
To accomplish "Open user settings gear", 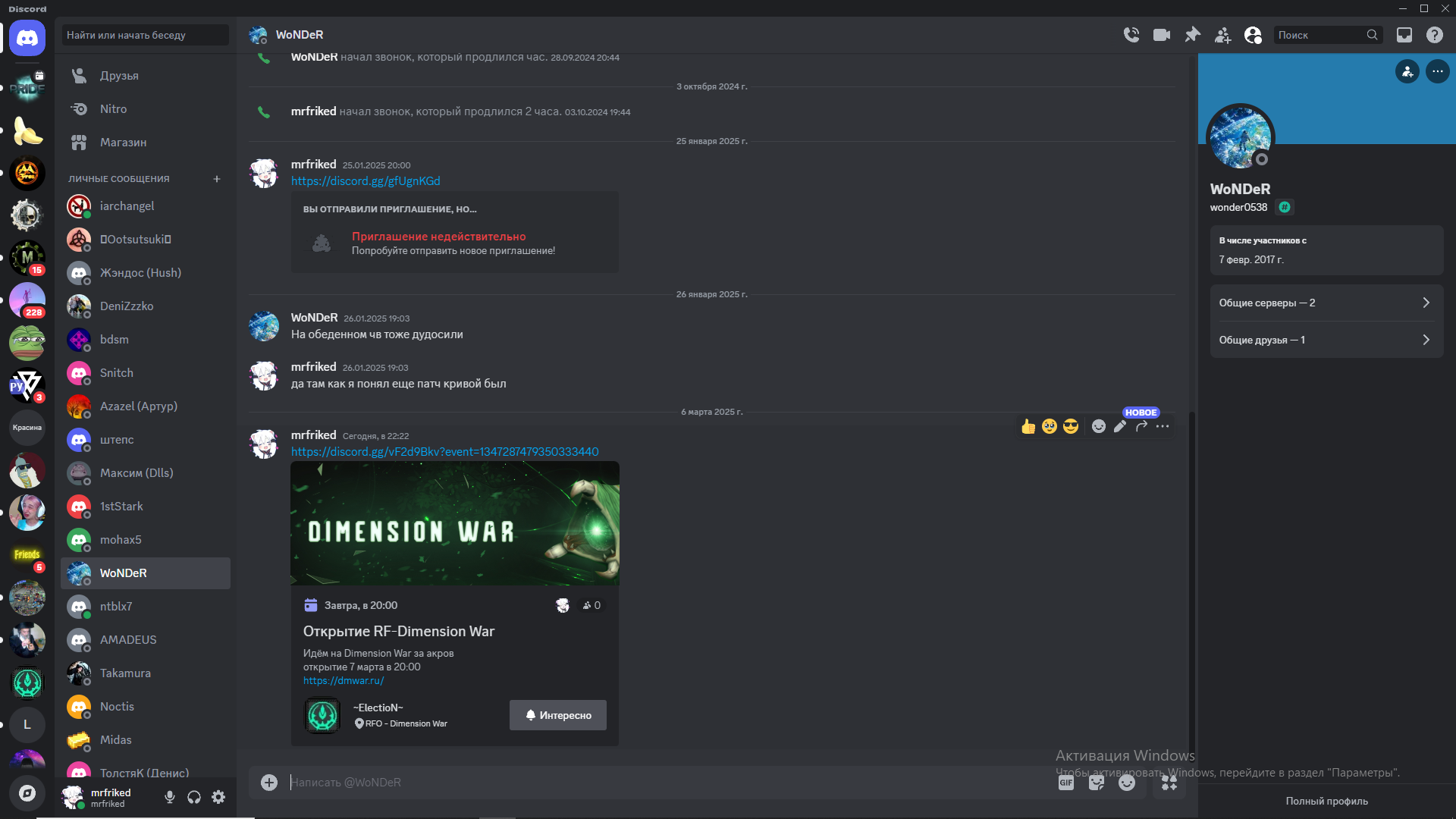I will pyautogui.click(x=218, y=797).
